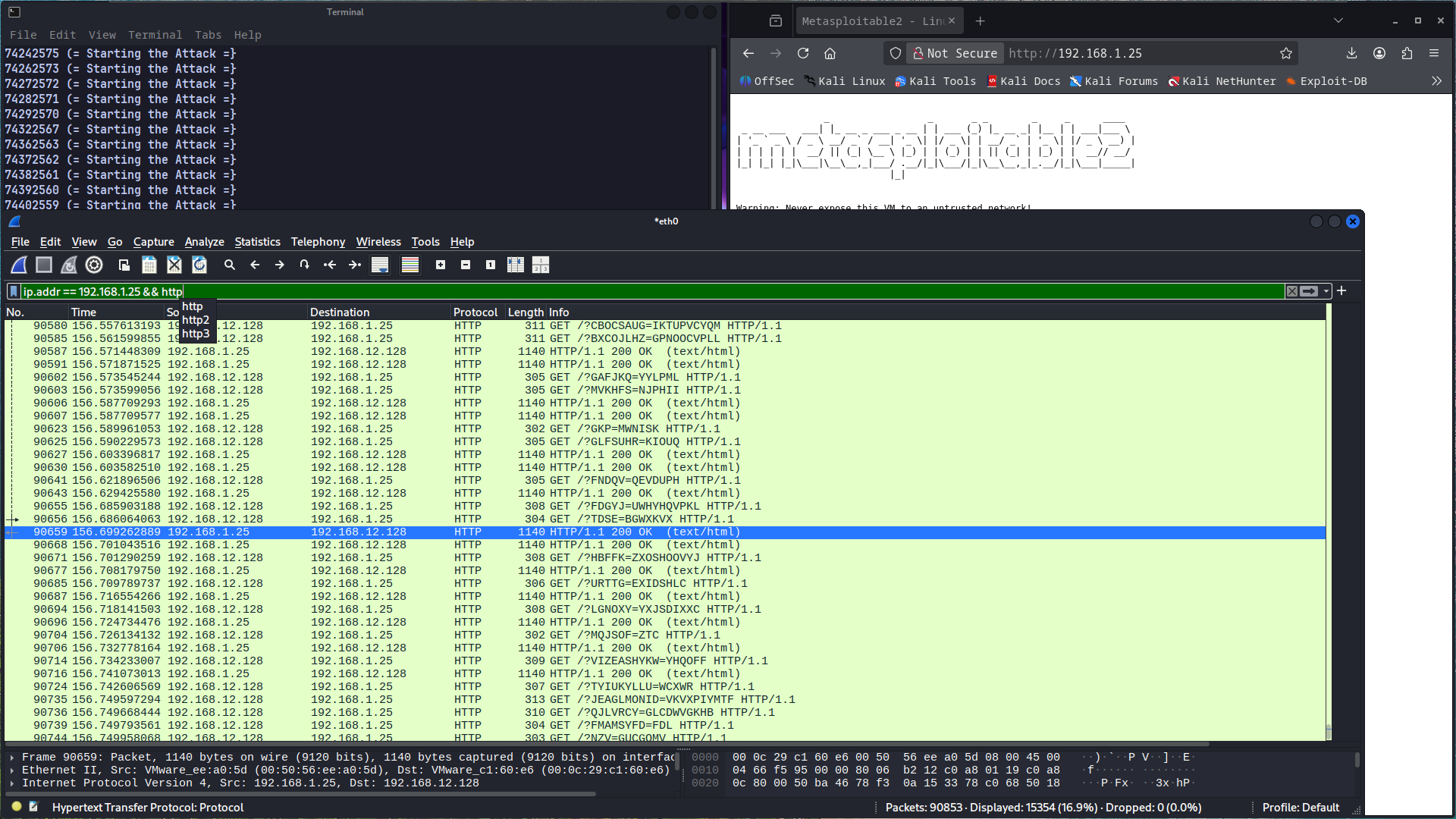
Task: Open the recent display filters dropdown arrow
Action: [x=1326, y=291]
